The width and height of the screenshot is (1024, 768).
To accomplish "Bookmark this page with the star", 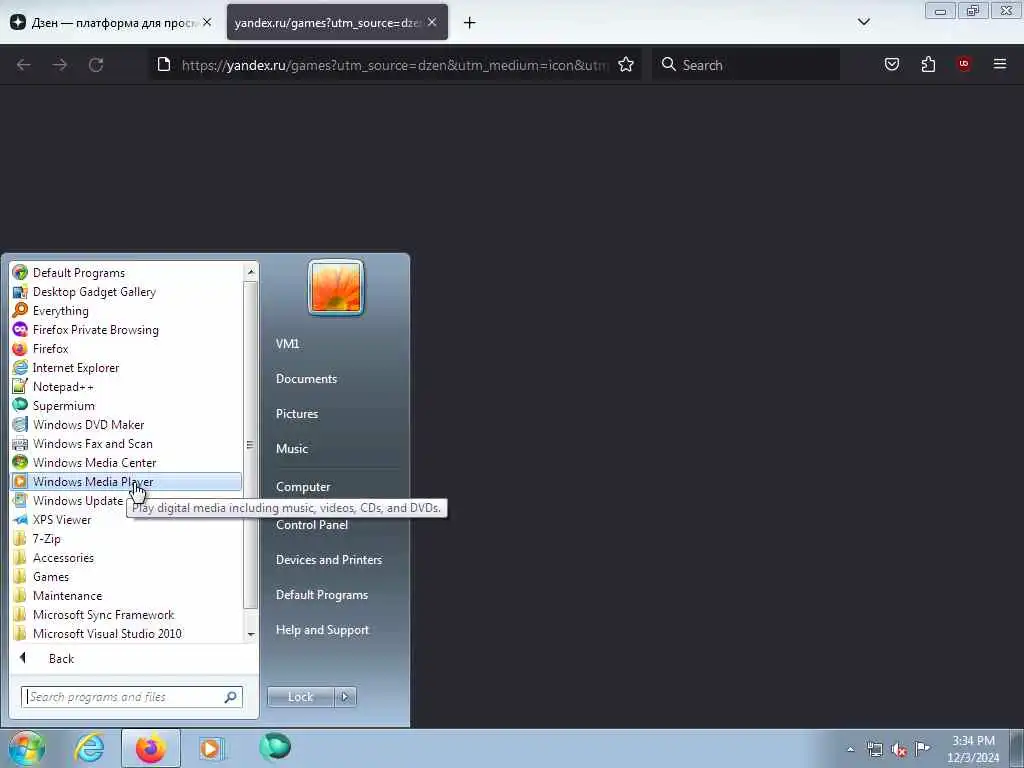I will pos(626,64).
